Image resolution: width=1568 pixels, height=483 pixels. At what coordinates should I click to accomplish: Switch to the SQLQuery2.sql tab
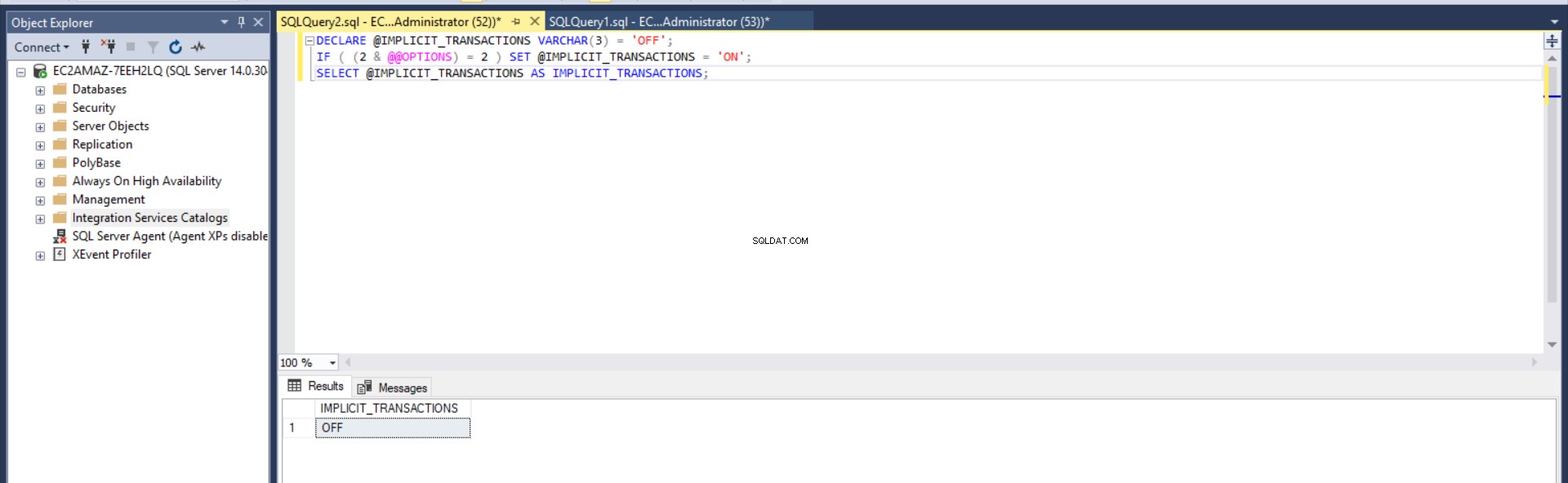[x=390, y=22]
